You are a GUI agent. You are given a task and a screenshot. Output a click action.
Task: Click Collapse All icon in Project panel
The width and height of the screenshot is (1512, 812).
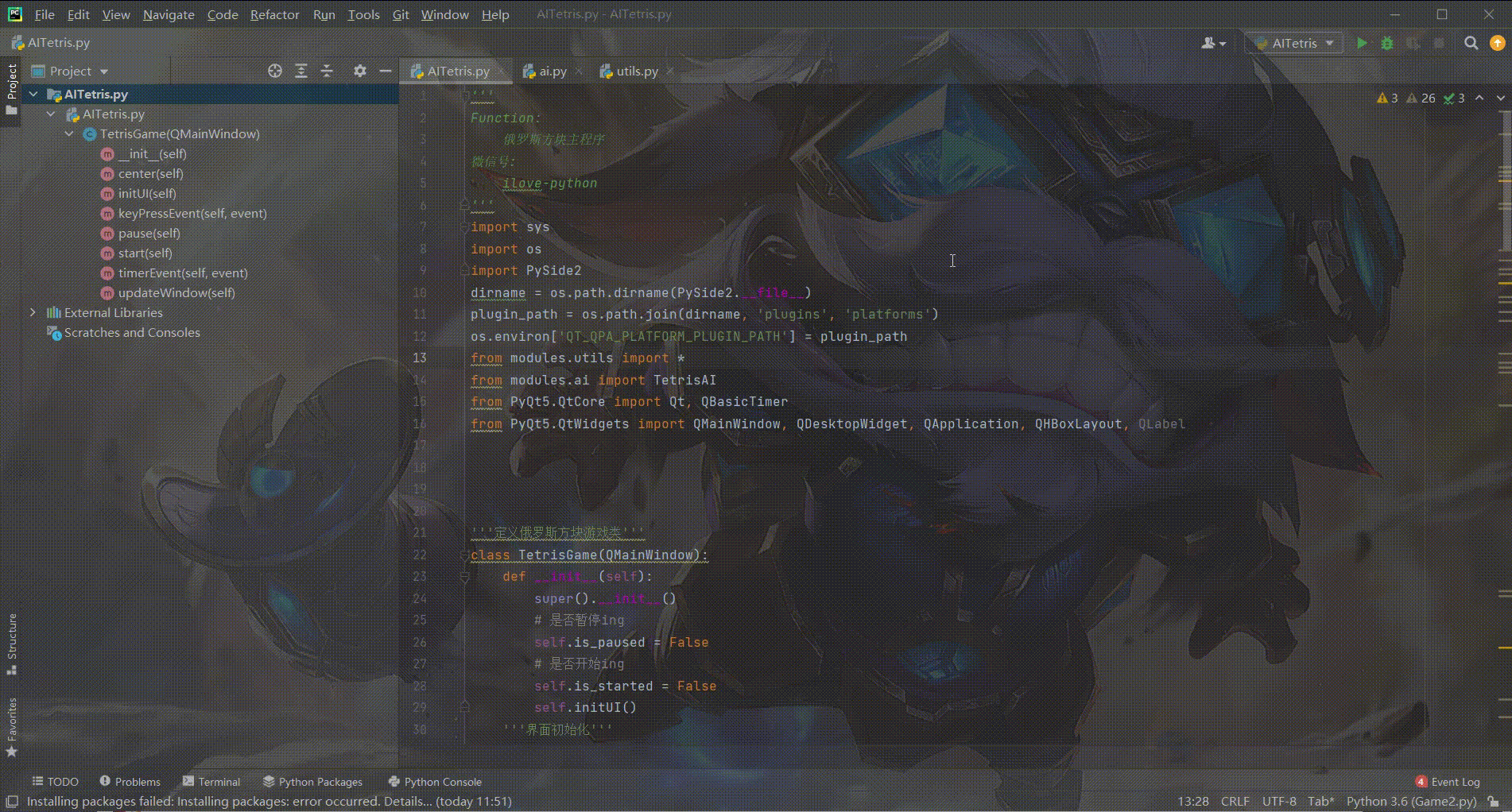pyautogui.click(x=327, y=72)
